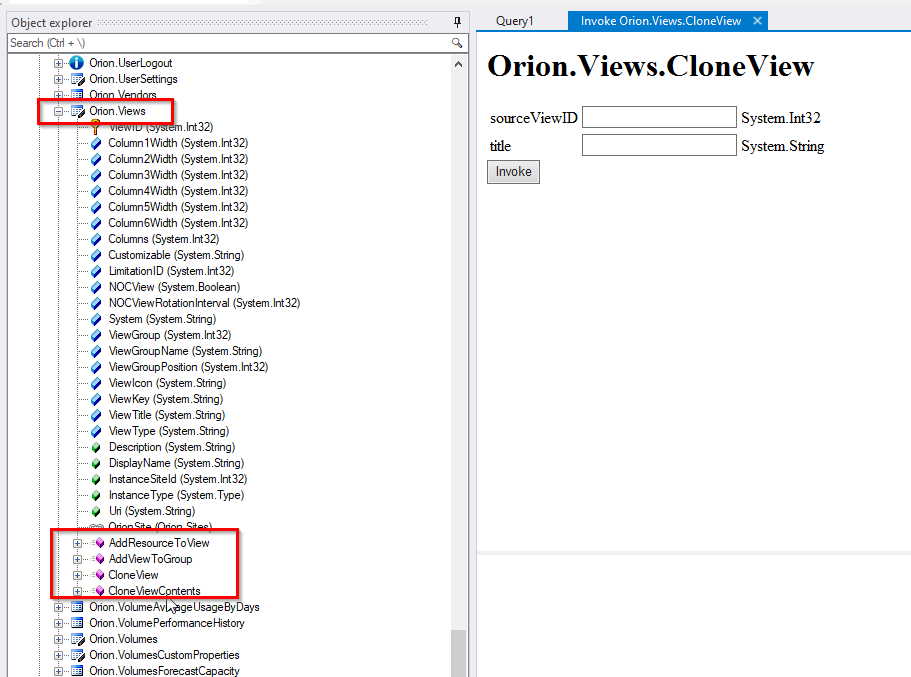Select ViewGroupName (System.String) row
Image resolution: width=911 pixels, height=677 pixels.
(185, 351)
